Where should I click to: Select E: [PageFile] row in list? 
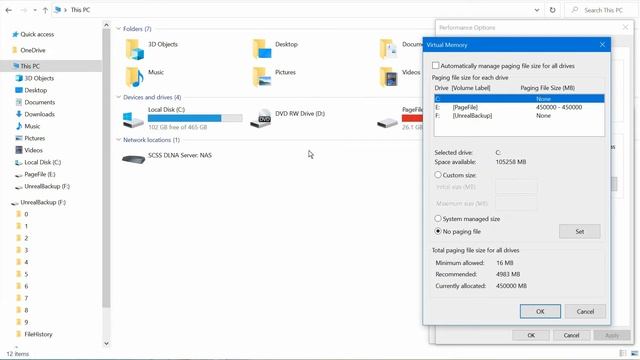pyautogui.click(x=519, y=107)
